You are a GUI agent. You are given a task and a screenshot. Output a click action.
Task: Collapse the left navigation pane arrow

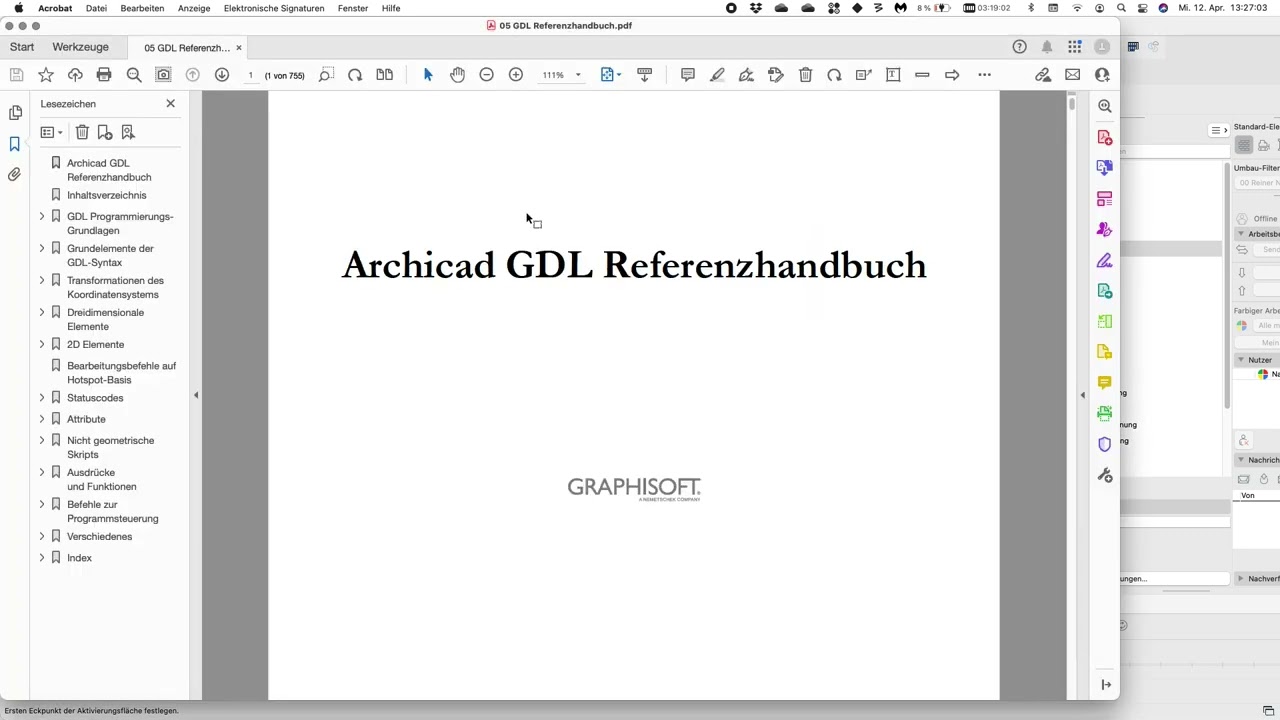[x=196, y=395]
